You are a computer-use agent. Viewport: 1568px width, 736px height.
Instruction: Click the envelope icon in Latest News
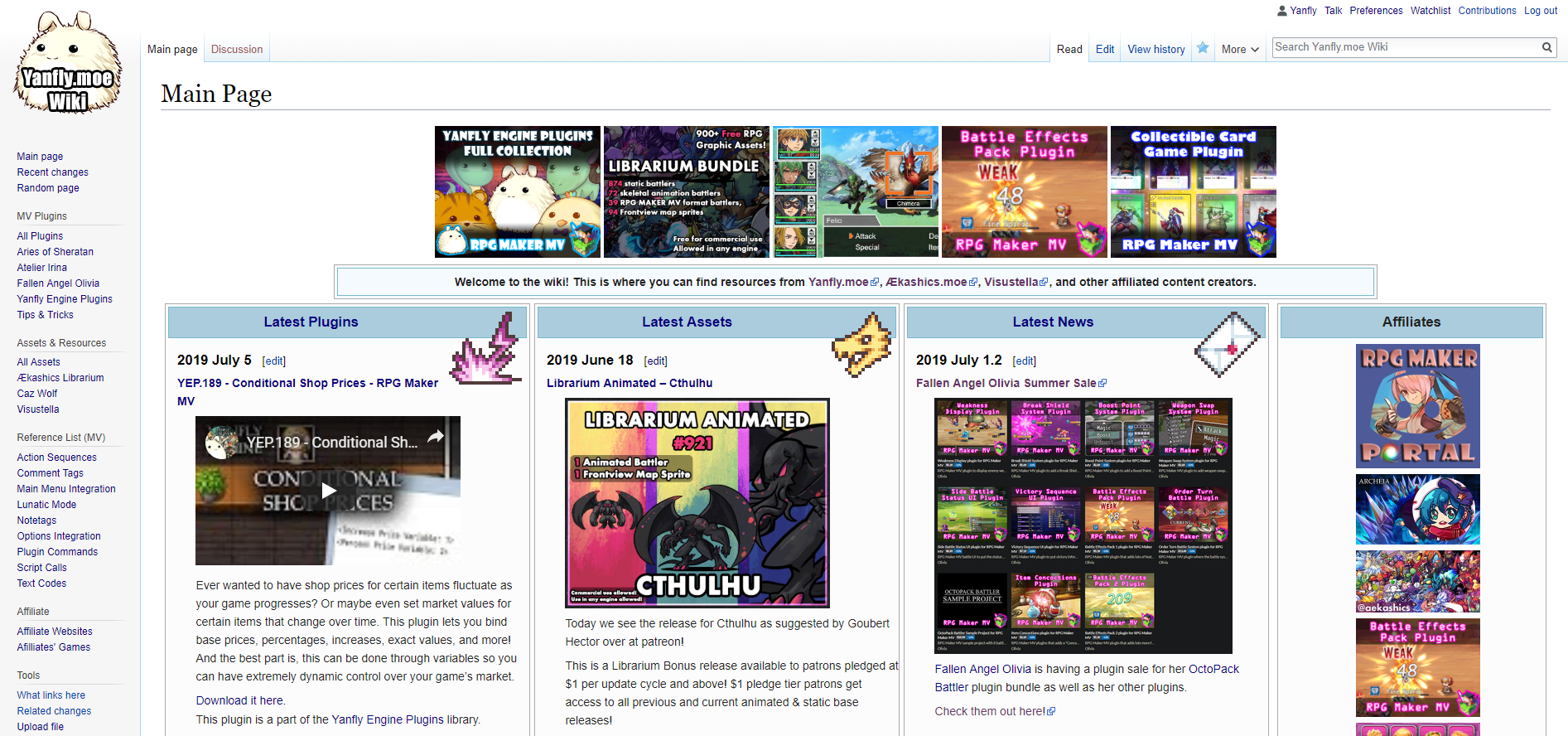point(1228,344)
